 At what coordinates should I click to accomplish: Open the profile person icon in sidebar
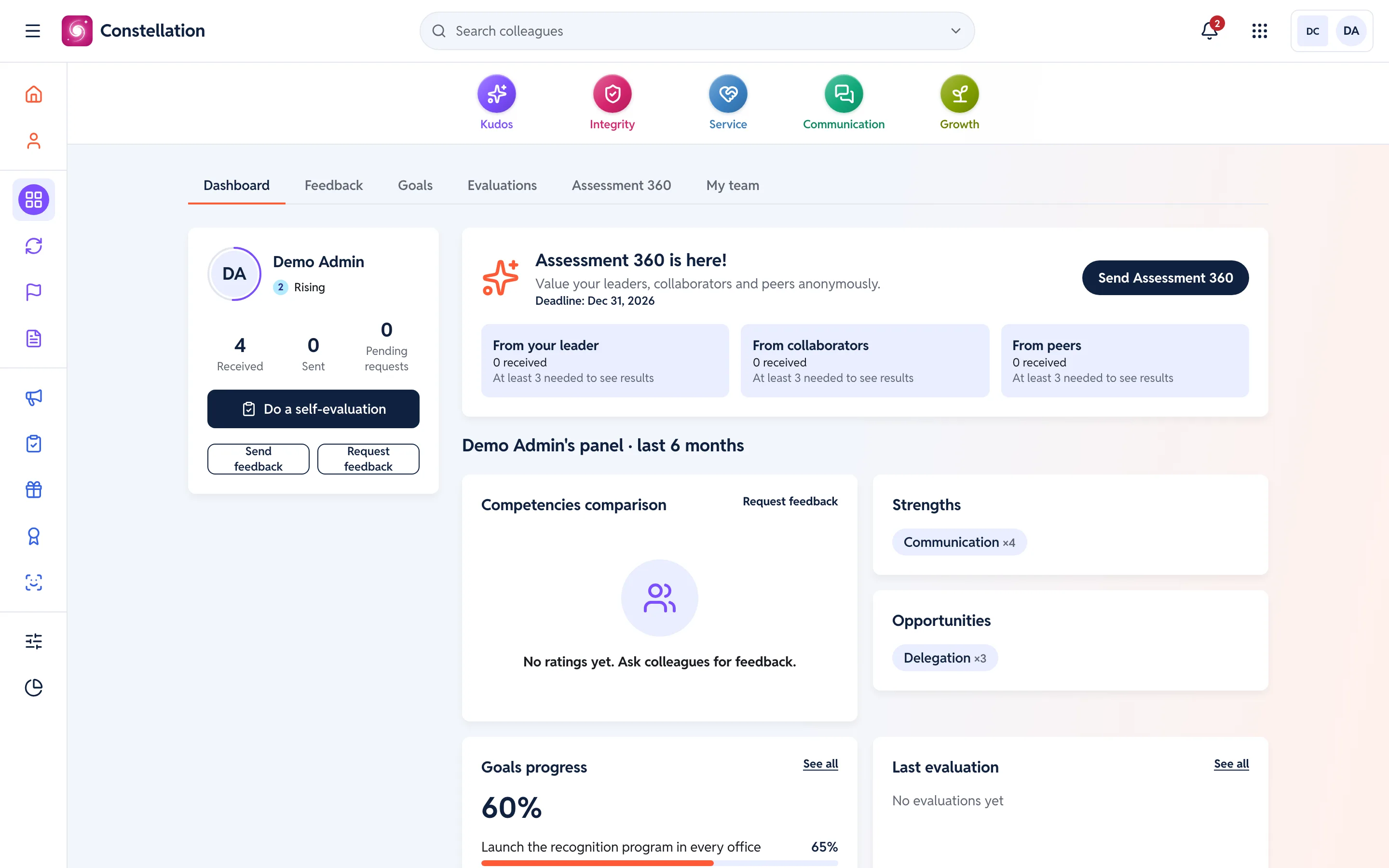pos(34,141)
